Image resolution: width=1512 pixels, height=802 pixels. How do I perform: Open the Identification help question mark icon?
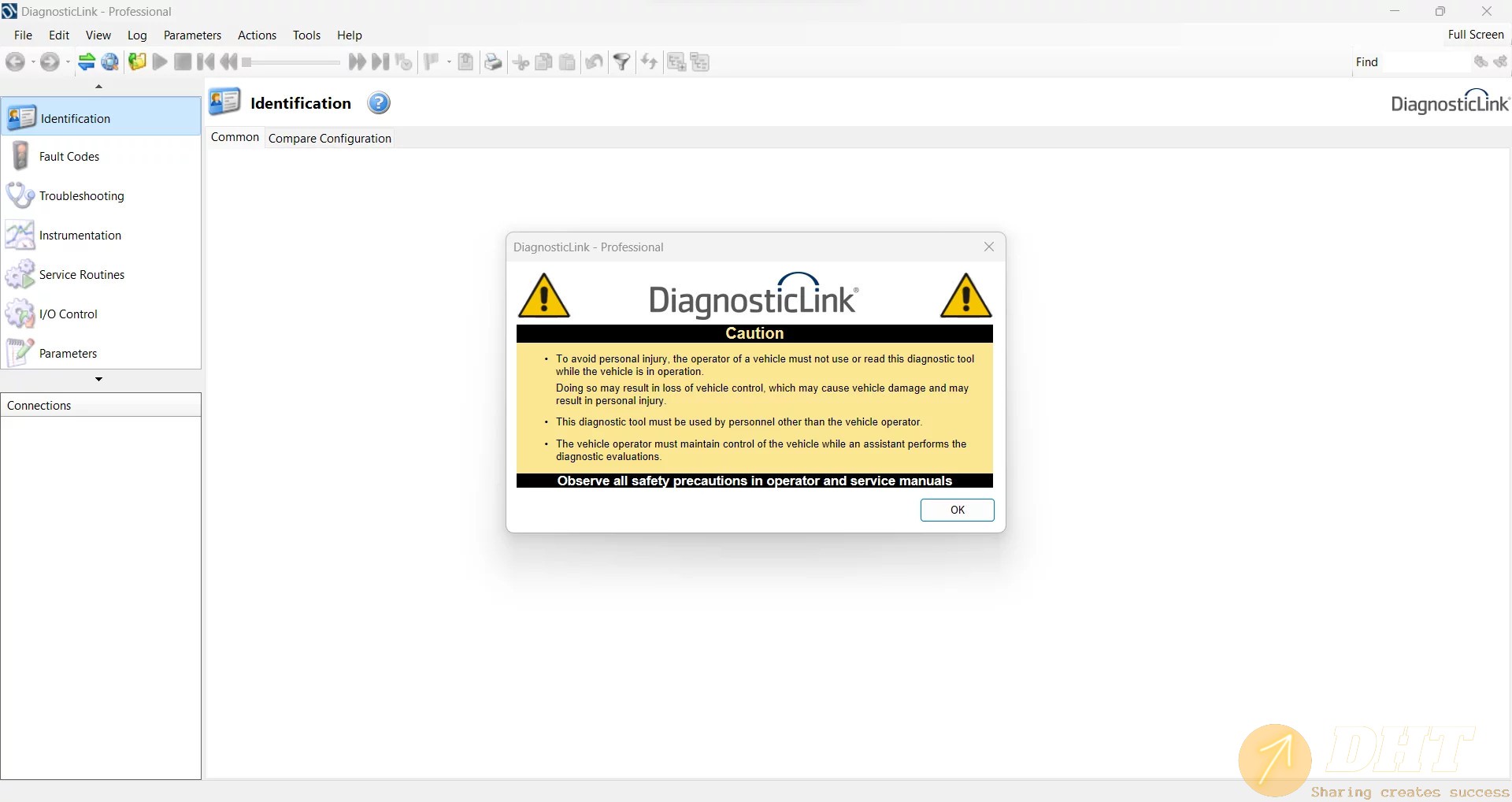(x=379, y=103)
